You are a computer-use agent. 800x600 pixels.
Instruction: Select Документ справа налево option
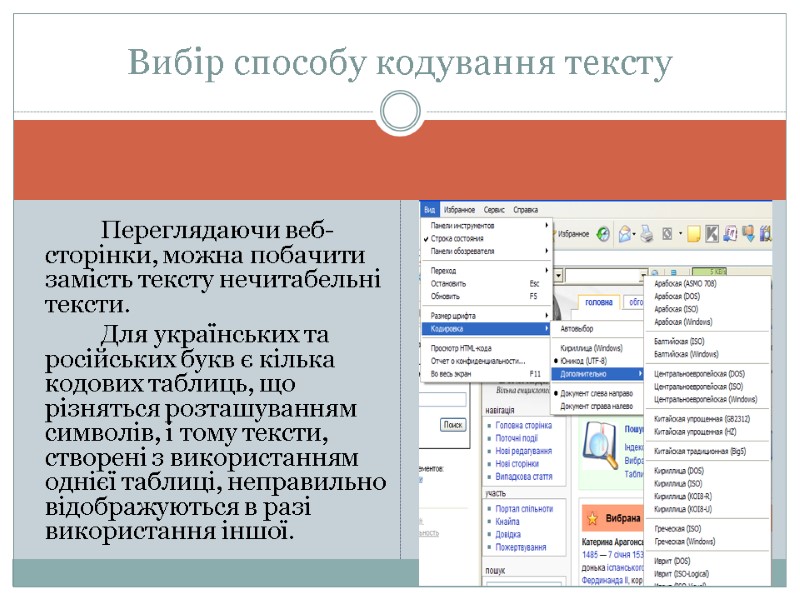point(597,406)
